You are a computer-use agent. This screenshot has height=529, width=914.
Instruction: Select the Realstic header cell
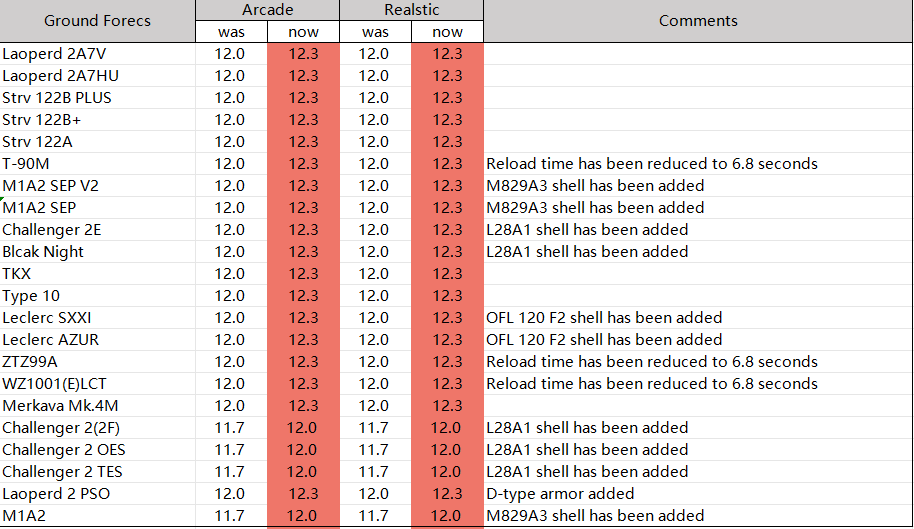pos(412,10)
